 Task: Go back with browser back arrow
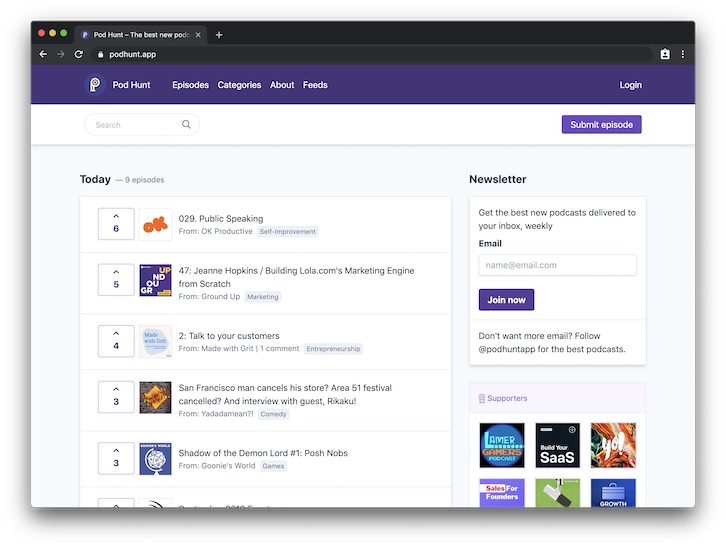click(x=43, y=54)
